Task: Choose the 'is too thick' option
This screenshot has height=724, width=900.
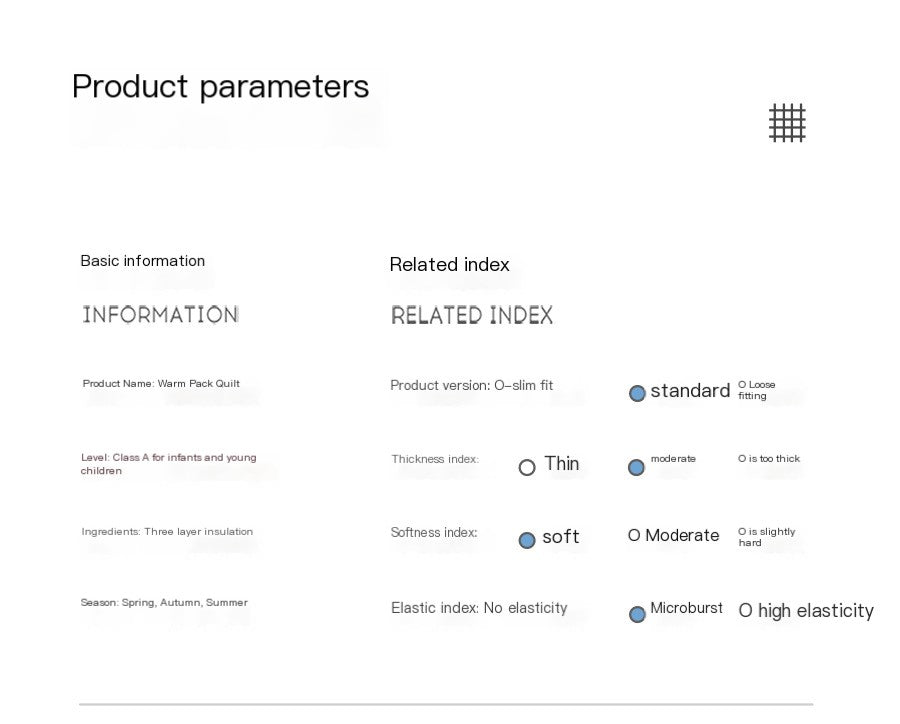Action: pos(769,459)
